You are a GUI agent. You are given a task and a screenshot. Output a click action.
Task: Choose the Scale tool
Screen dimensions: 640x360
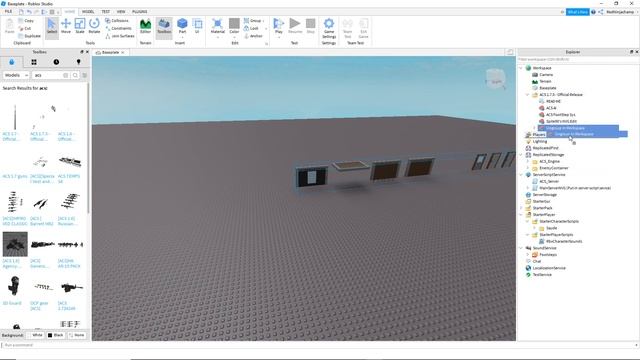pos(80,27)
